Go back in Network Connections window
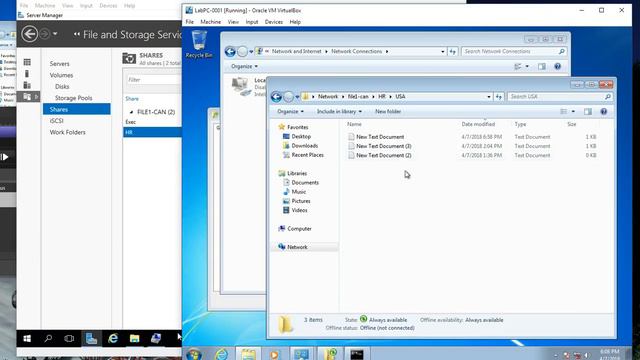 [230, 51]
